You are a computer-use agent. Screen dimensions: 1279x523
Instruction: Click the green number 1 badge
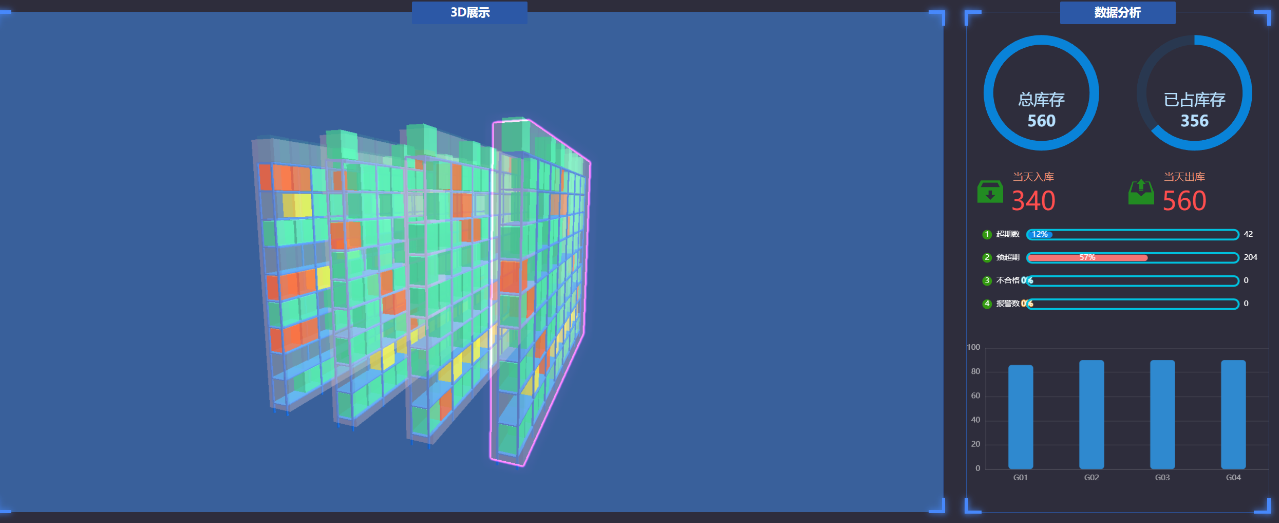coord(987,235)
